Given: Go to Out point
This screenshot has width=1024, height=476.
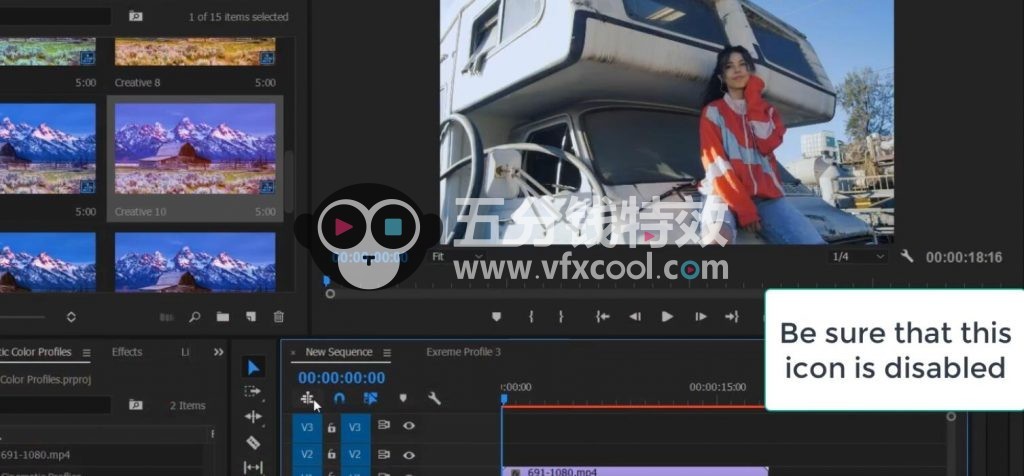Looking at the screenshot, I should coord(731,317).
